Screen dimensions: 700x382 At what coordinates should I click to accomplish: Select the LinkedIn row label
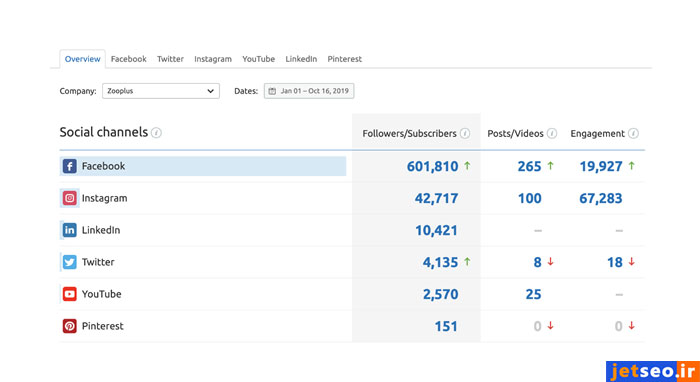(x=101, y=230)
